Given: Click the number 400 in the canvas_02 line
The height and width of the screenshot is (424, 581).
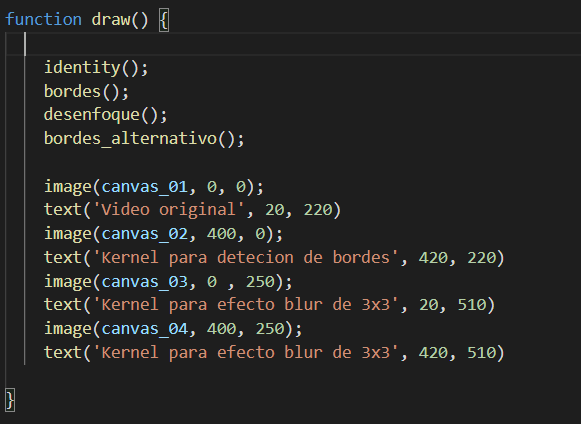Looking at the screenshot, I should [222, 234].
